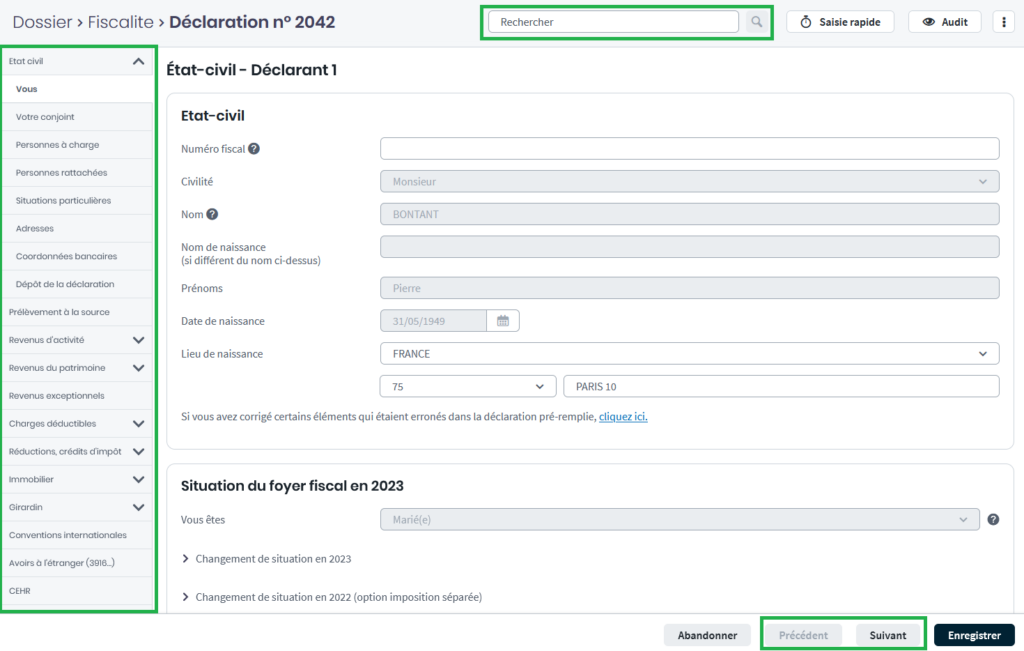This screenshot has width=1024, height=651.
Task: Click help icon beside Marié(e) field
Action: (x=993, y=520)
